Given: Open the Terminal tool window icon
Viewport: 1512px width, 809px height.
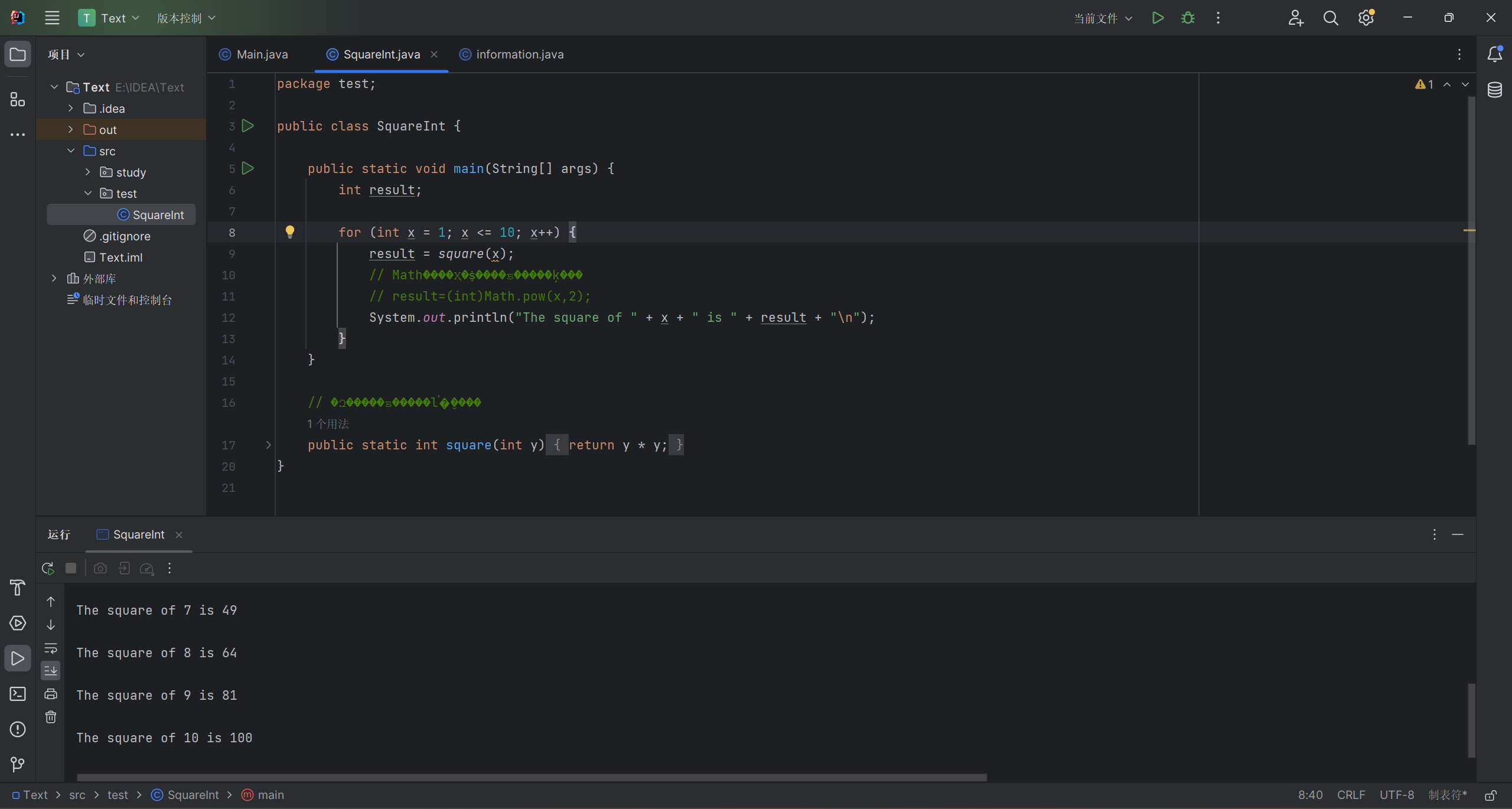Looking at the screenshot, I should coord(18,694).
